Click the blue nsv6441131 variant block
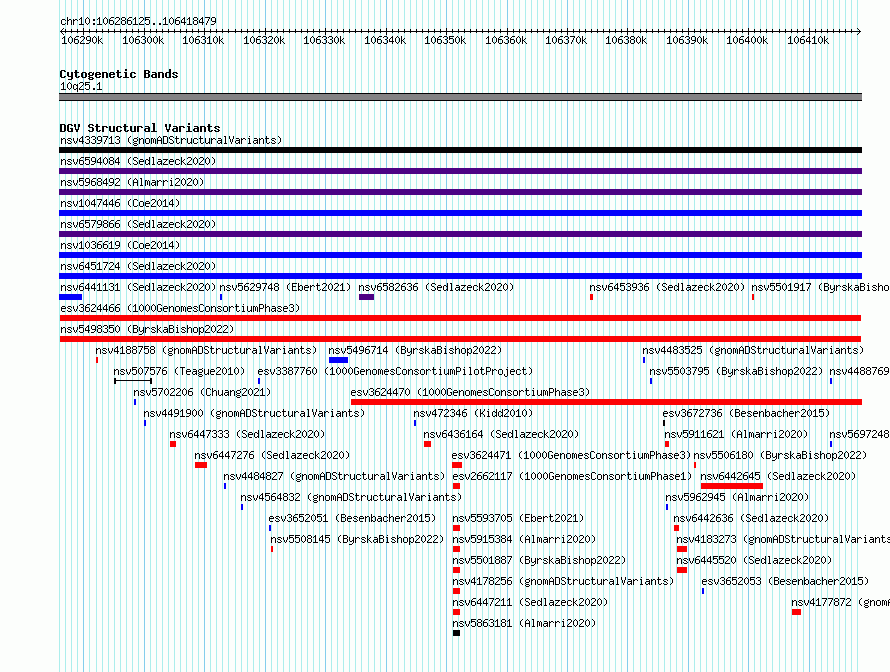The image size is (890, 672). coord(70,297)
